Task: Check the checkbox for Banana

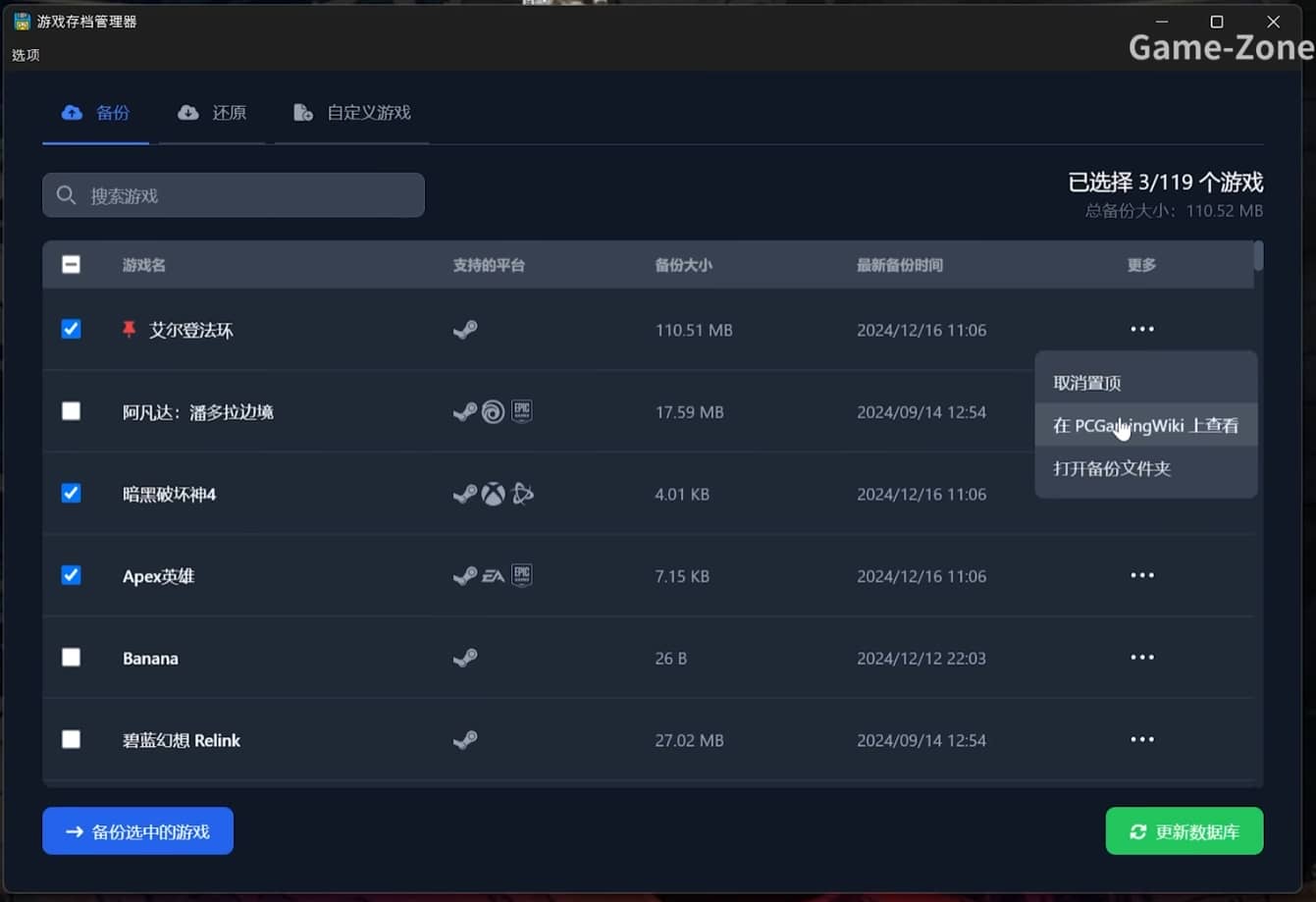Action: tap(71, 657)
